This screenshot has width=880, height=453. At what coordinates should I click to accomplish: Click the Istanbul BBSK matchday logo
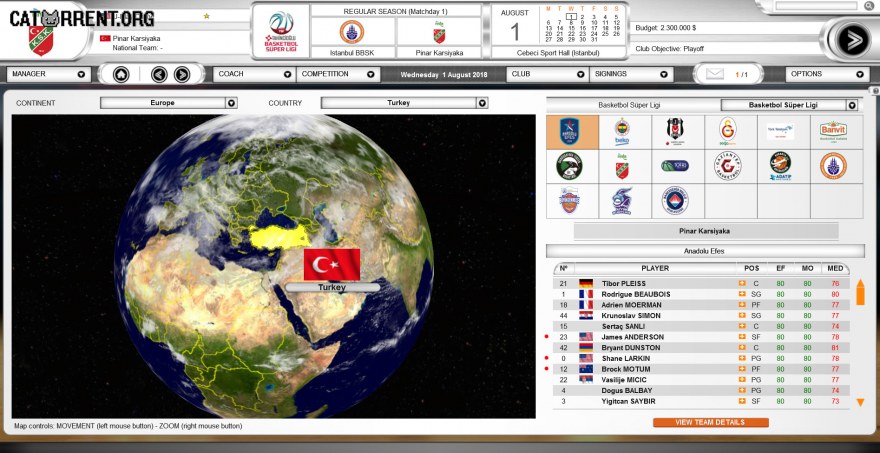point(352,31)
